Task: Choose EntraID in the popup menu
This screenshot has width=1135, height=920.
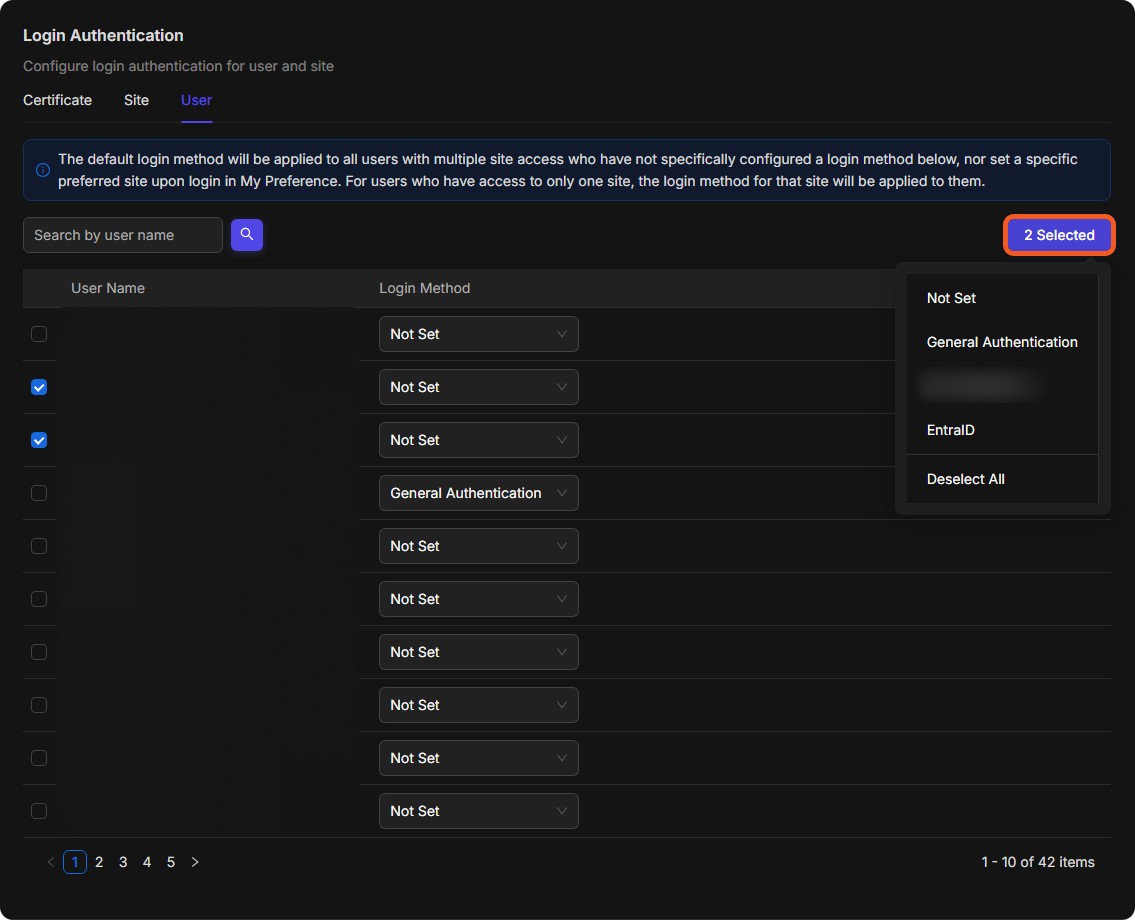Action: click(x=1003, y=430)
